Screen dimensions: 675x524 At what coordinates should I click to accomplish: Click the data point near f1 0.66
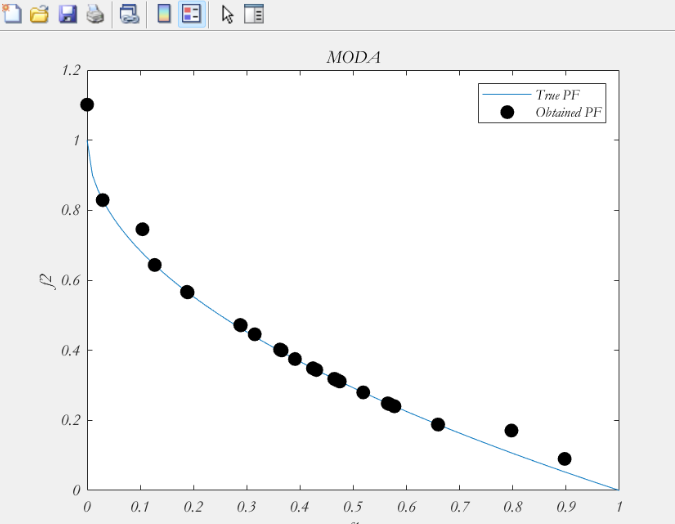(x=438, y=425)
